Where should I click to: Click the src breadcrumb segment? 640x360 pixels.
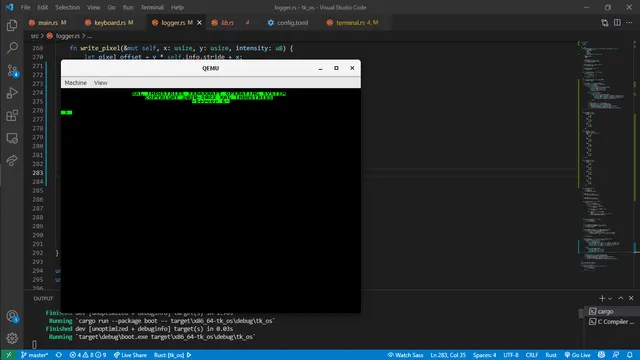coord(35,36)
